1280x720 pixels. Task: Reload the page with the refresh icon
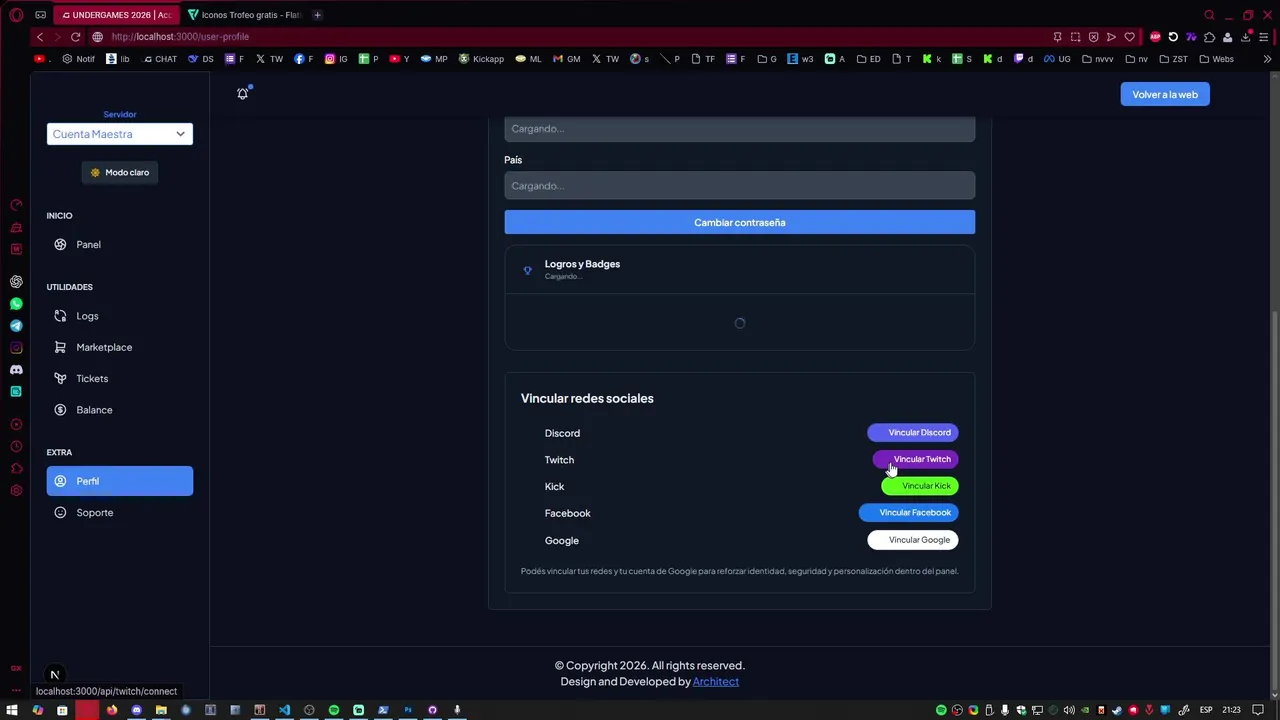75,37
